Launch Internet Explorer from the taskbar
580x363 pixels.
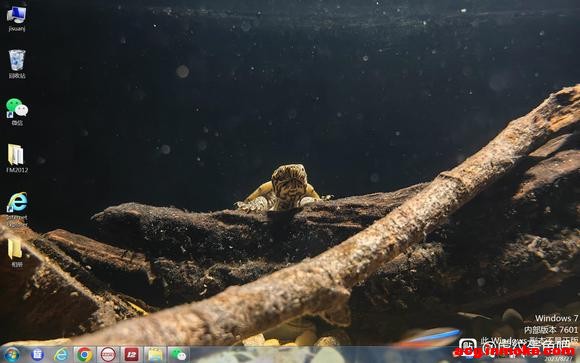pos(61,355)
